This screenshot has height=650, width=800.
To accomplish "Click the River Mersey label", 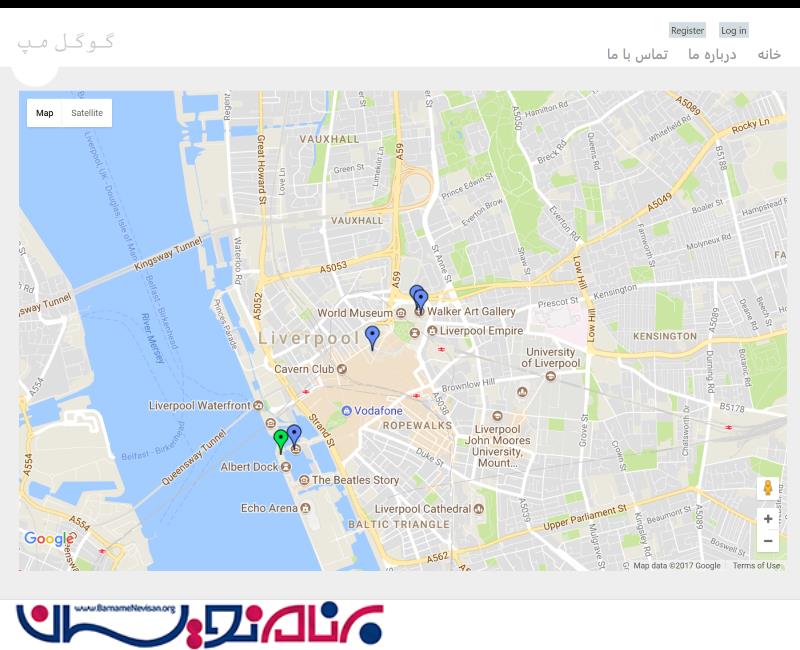I will 153,338.
